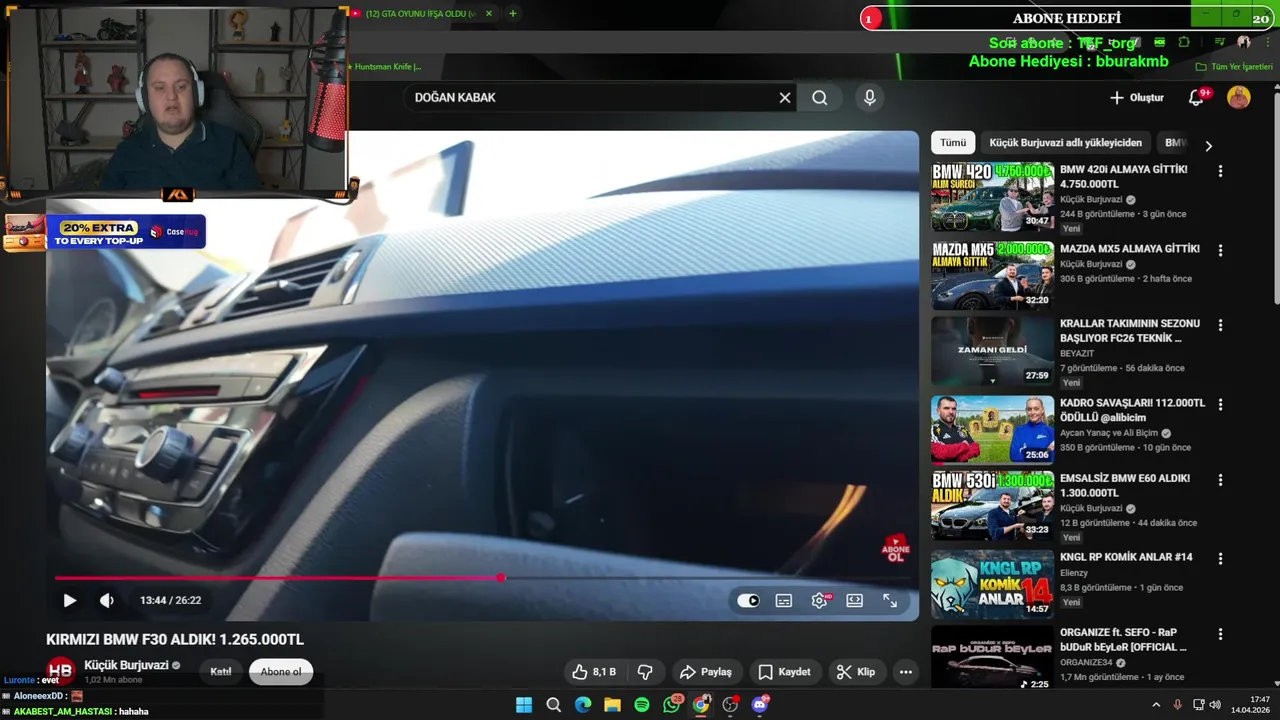Open options for the MAZDA MX5 video
Viewport: 1280px width, 720px height.
click(1220, 250)
